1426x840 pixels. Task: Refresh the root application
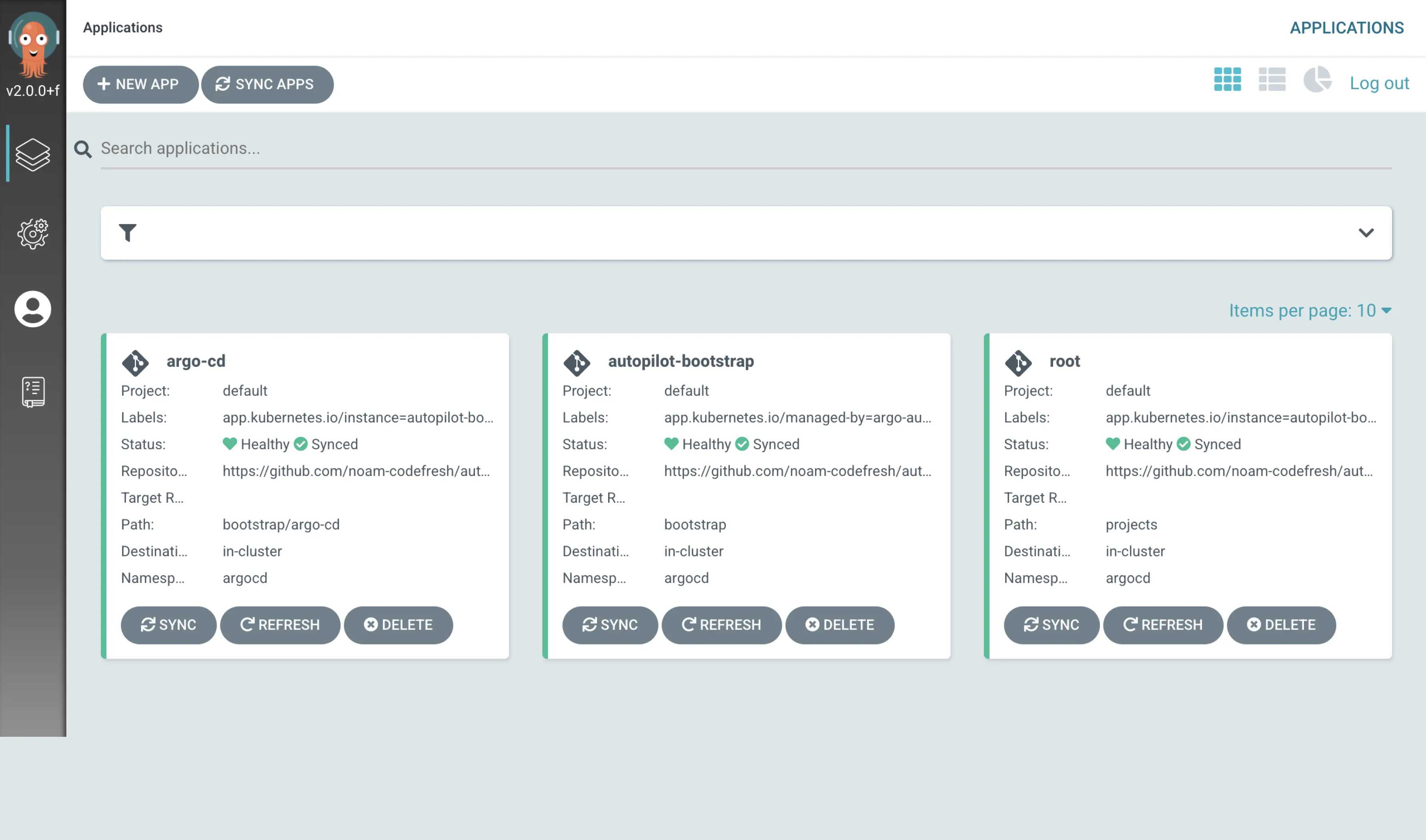[1162, 625]
